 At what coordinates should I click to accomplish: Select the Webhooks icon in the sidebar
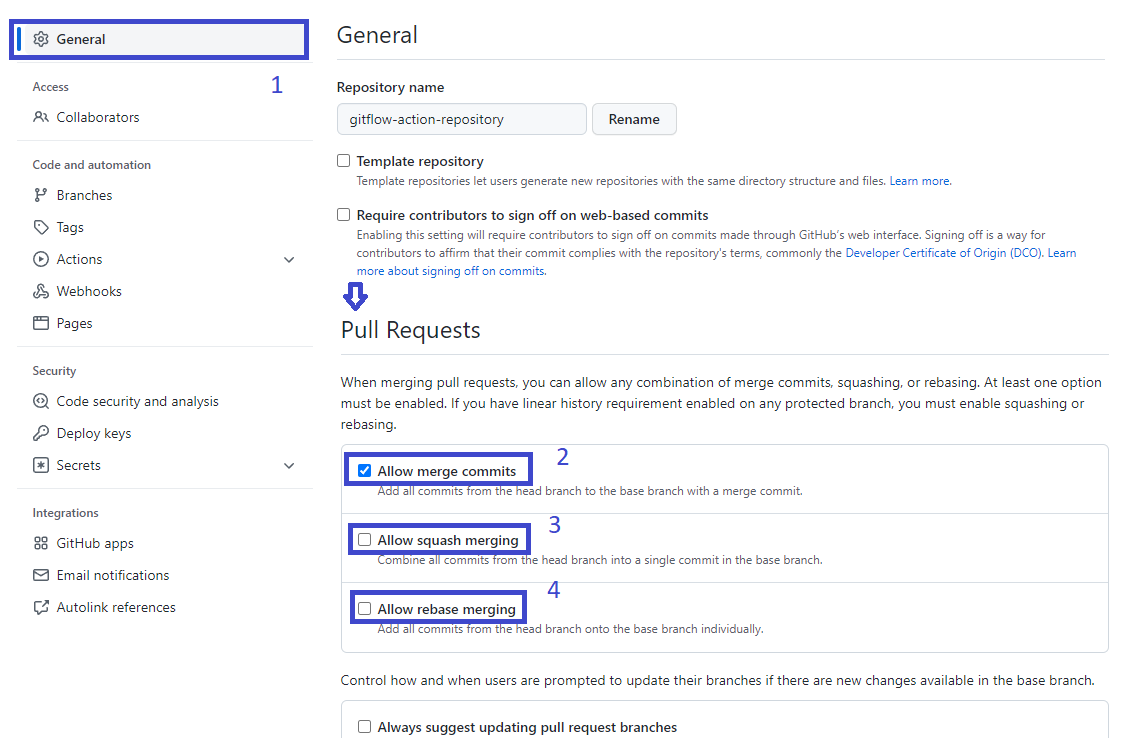pyautogui.click(x=39, y=291)
